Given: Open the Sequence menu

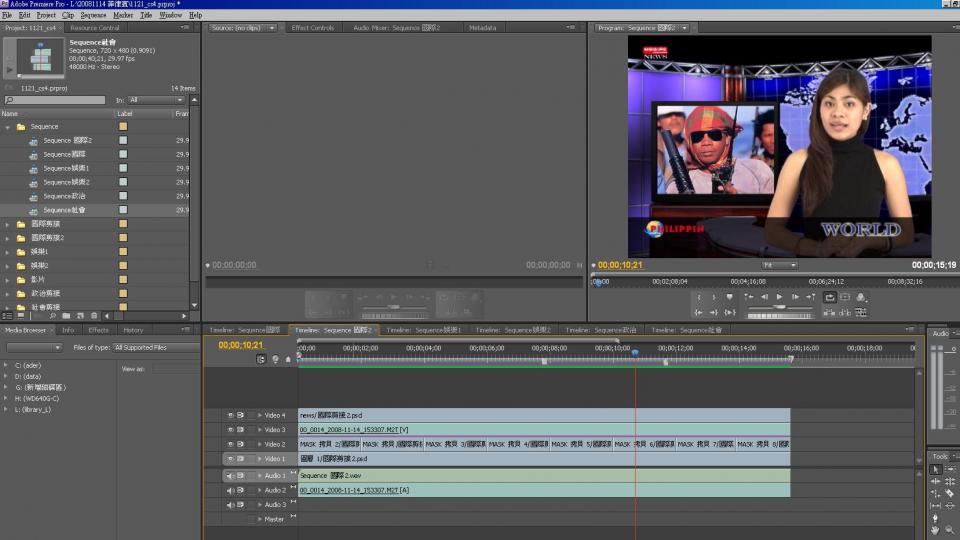Looking at the screenshot, I should (93, 15).
